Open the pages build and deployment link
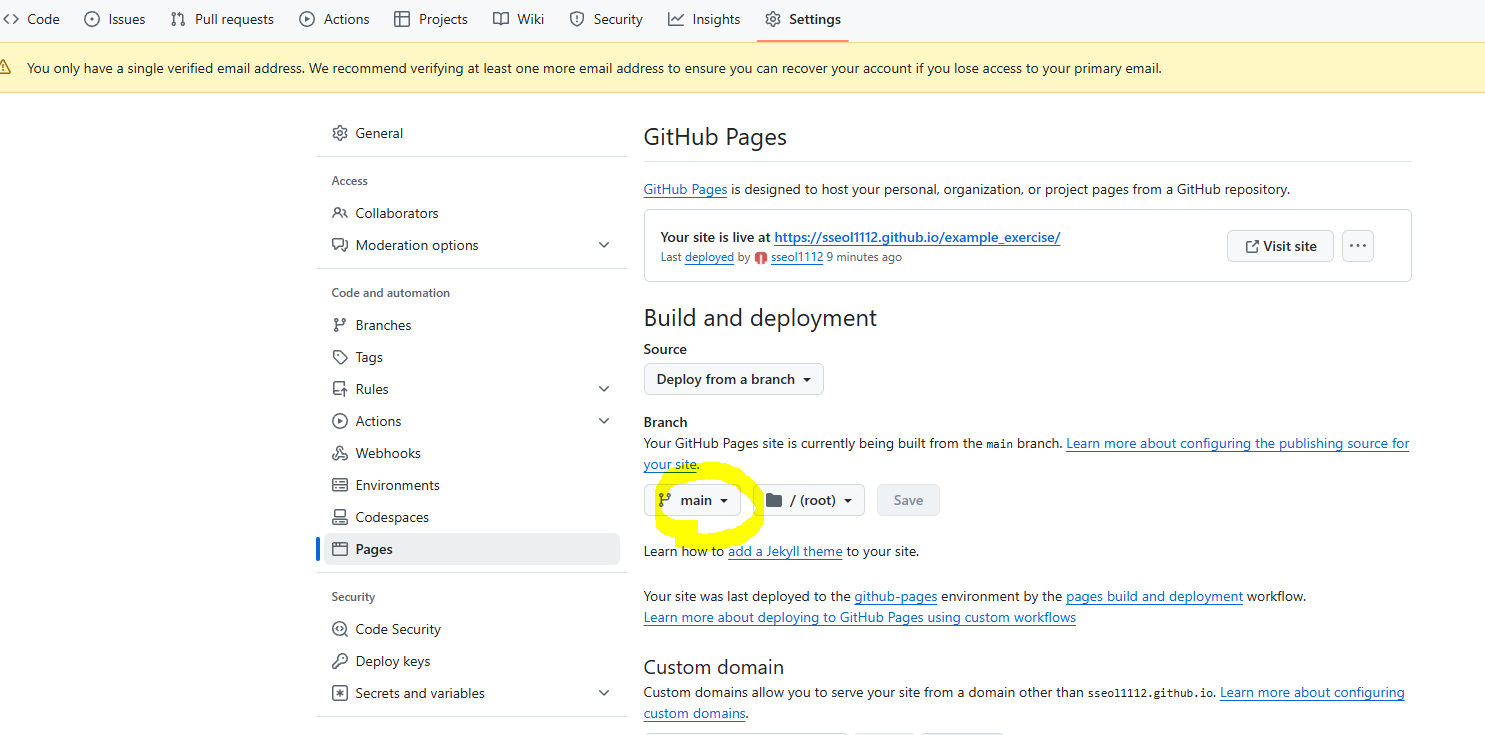 click(1154, 596)
